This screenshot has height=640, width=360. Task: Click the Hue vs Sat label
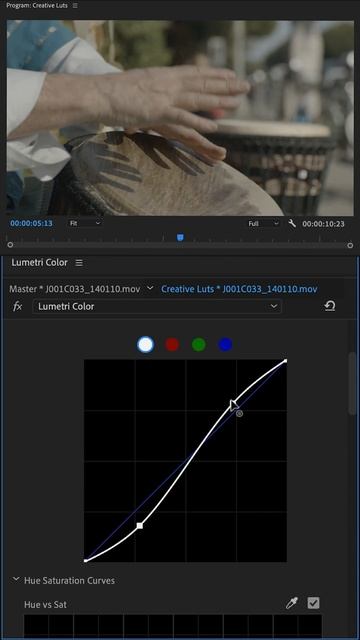tap(45, 604)
